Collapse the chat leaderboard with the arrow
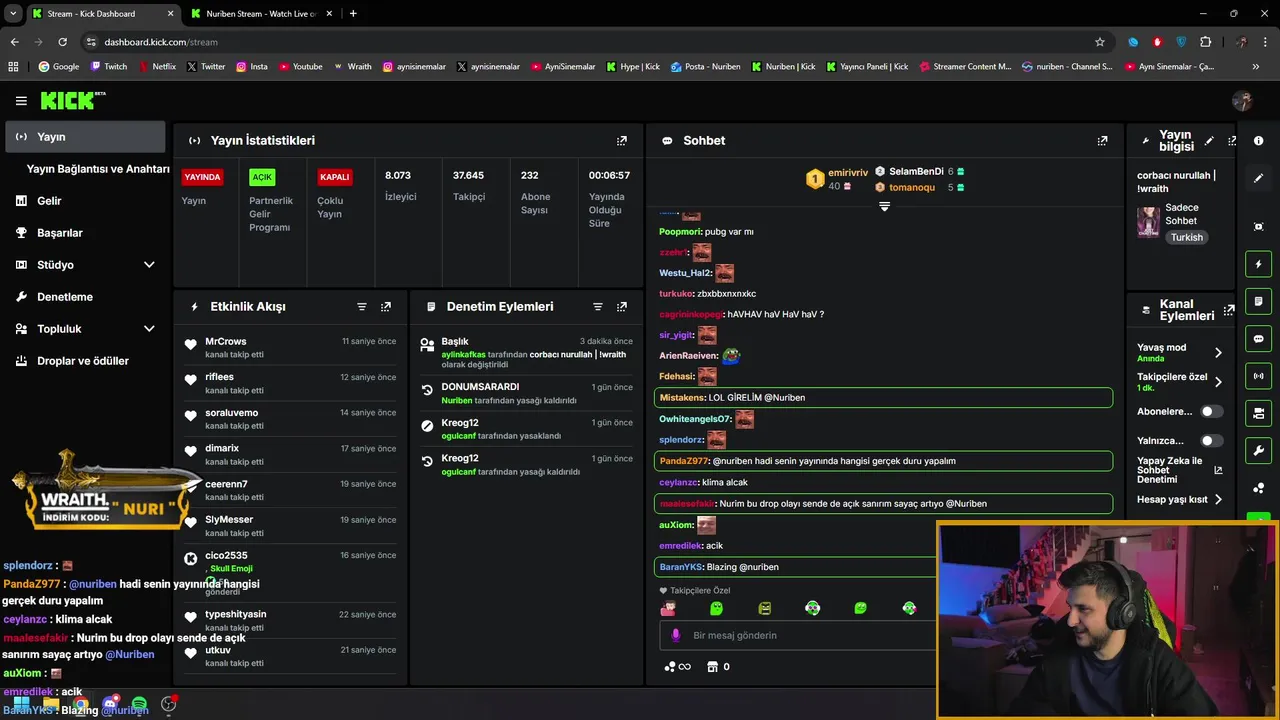This screenshot has height=720, width=1280. 884,206
